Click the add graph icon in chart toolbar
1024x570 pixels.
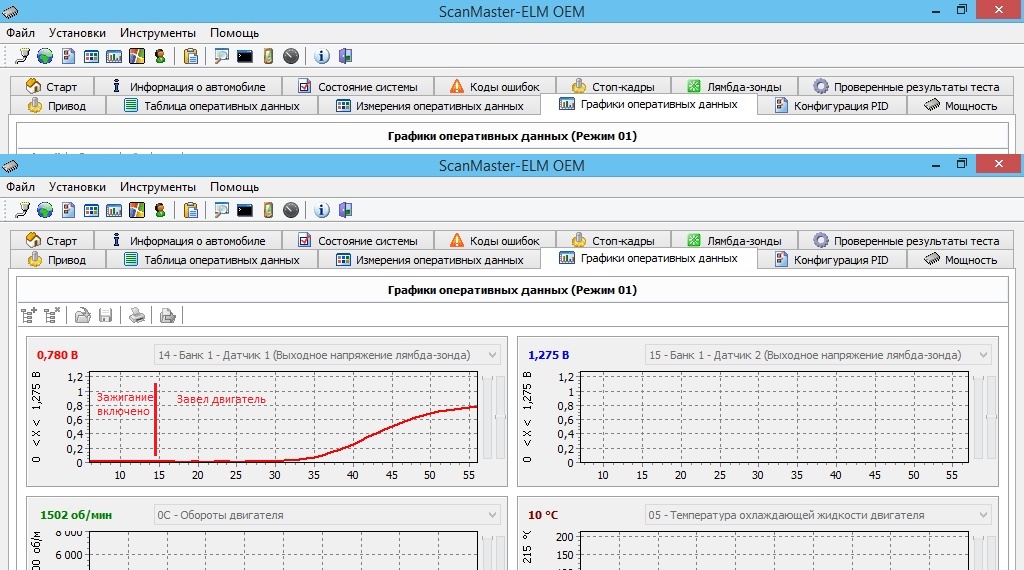[28, 316]
